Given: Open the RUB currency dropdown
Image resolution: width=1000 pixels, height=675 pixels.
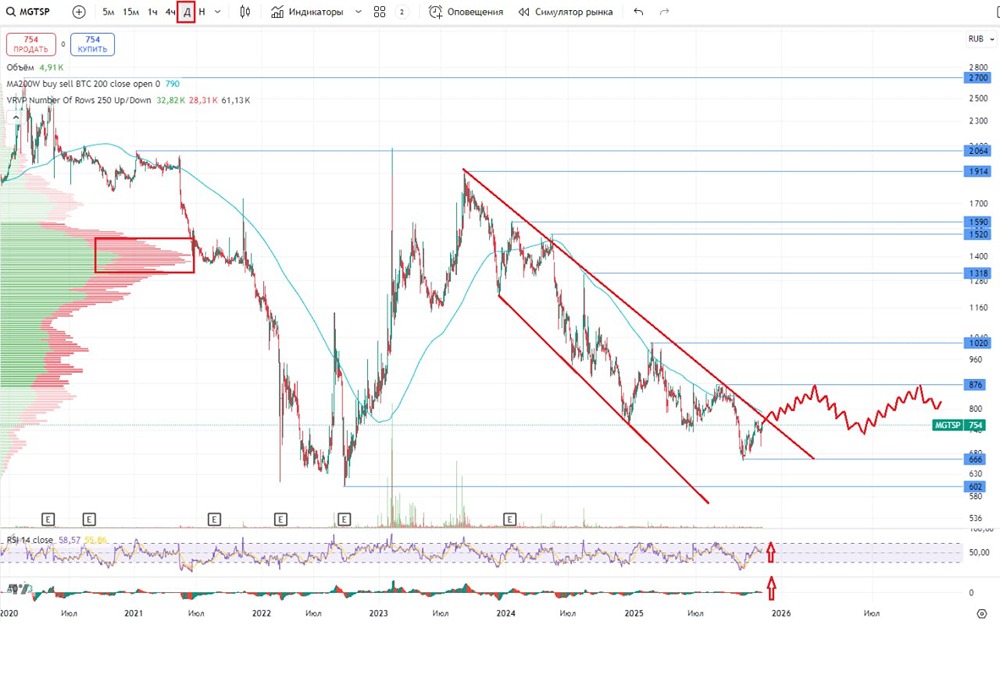Looking at the screenshot, I should click(981, 39).
